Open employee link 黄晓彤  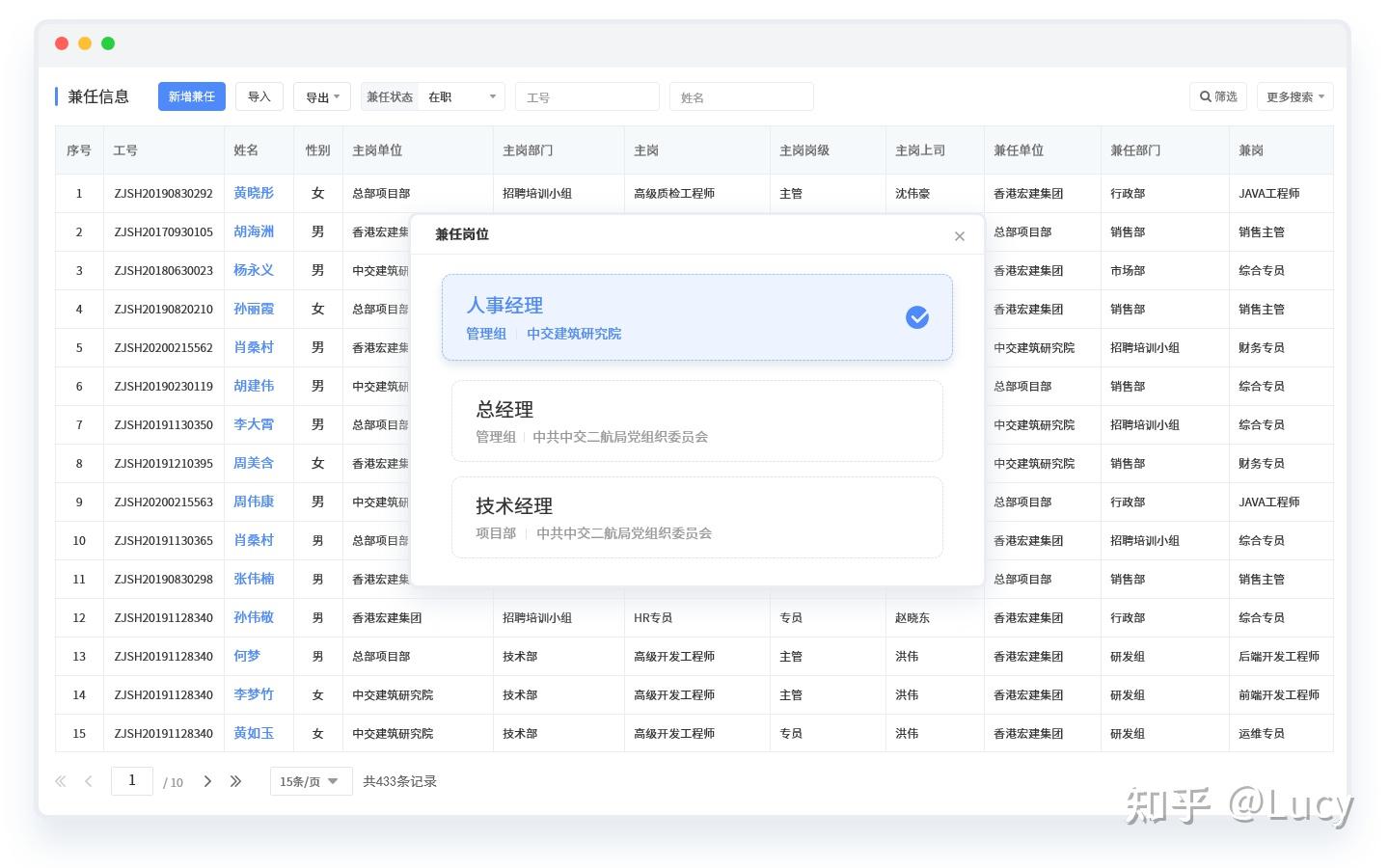pos(254,193)
